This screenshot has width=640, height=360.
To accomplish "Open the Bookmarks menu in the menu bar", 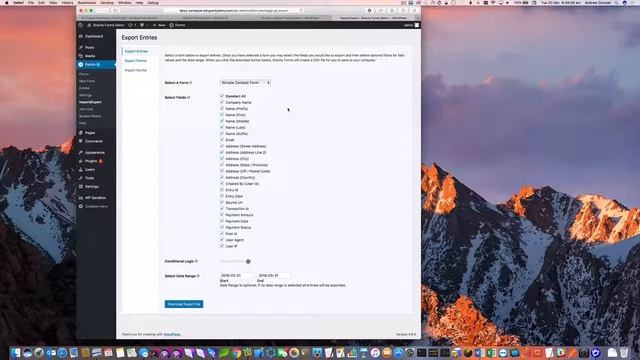I will pos(87,2).
